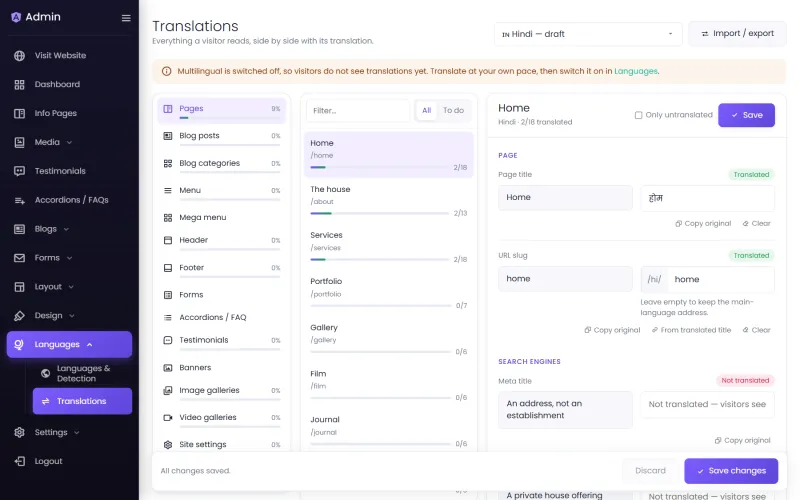Image resolution: width=800 pixels, height=500 pixels.
Task: Click the Banners category icon
Action: click(x=167, y=367)
